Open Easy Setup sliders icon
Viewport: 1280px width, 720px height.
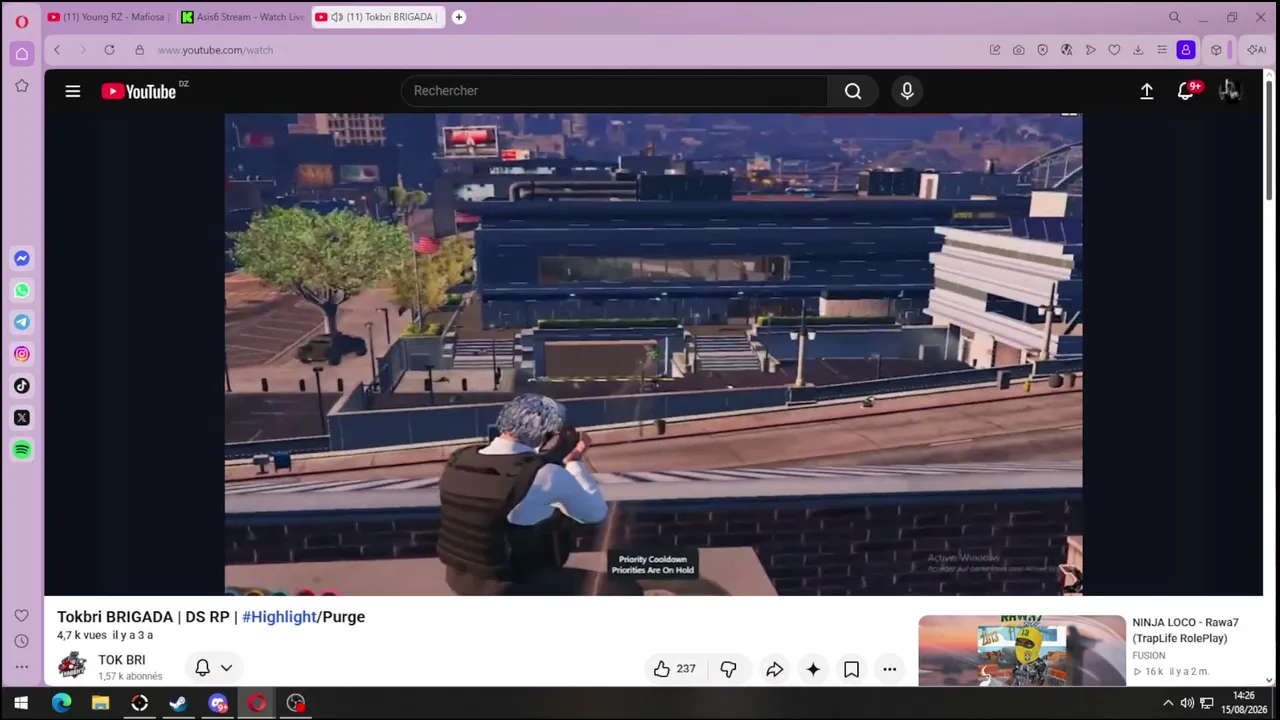(x=1162, y=50)
